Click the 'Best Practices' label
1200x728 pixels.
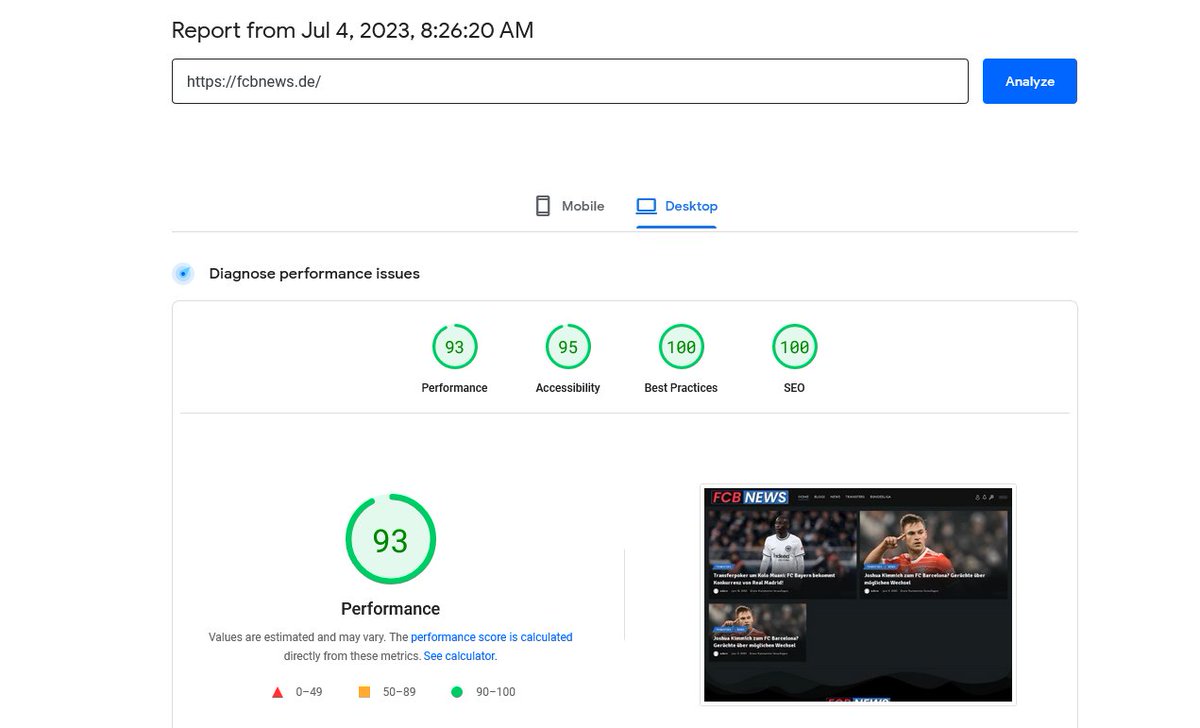click(x=681, y=388)
